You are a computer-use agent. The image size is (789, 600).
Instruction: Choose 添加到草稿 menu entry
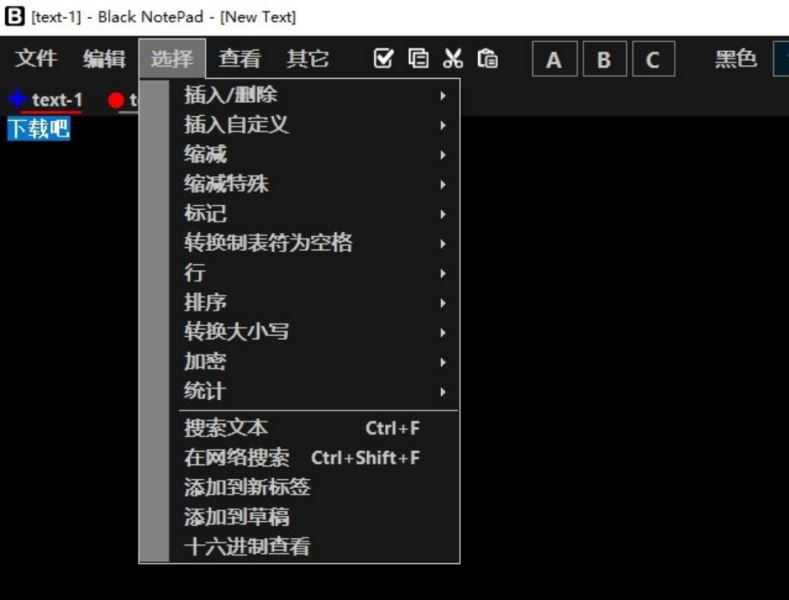[314, 517]
